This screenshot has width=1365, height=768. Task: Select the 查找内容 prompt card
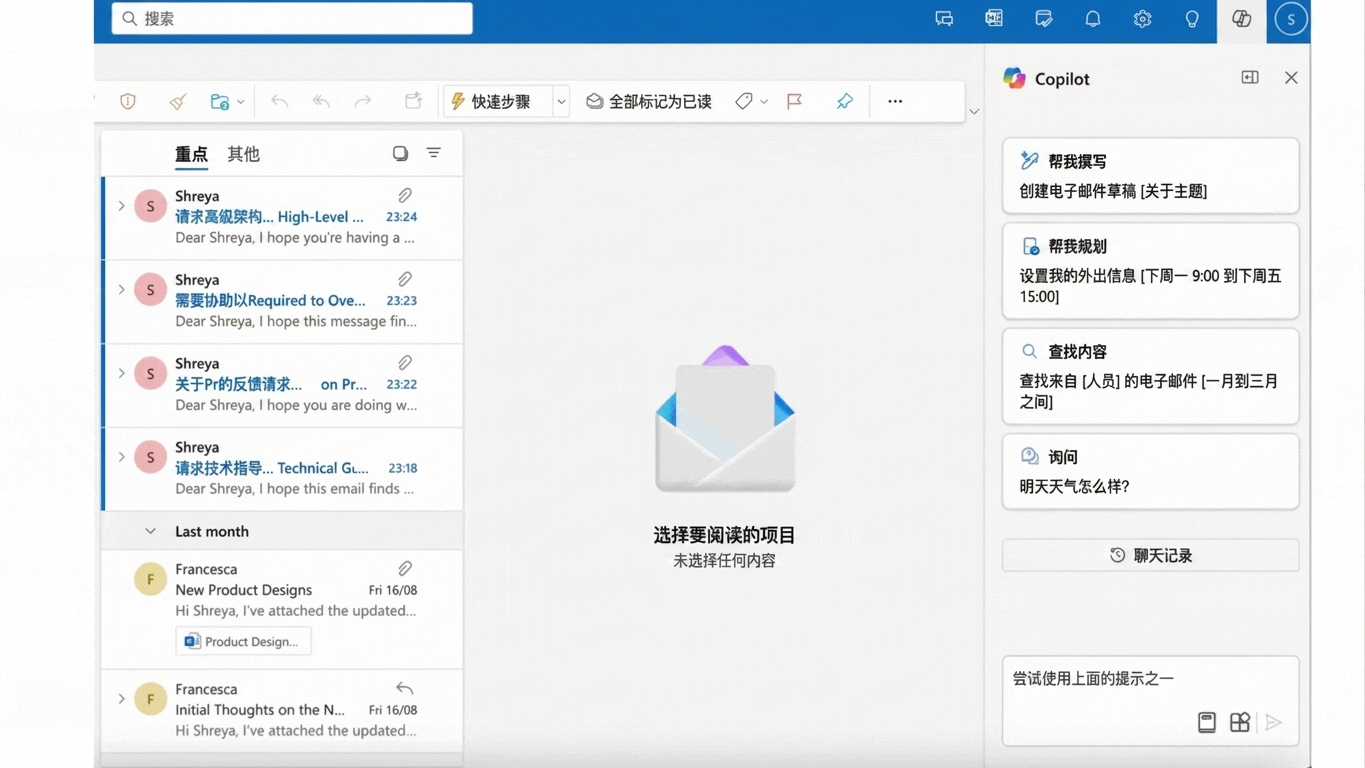point(1150,376)
